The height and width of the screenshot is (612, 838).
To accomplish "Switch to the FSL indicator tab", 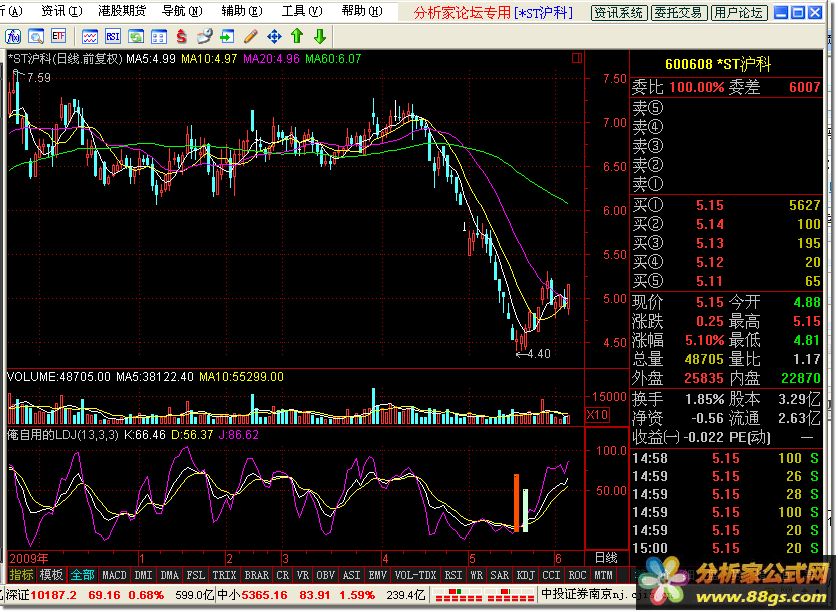I will tap(196, 576).
